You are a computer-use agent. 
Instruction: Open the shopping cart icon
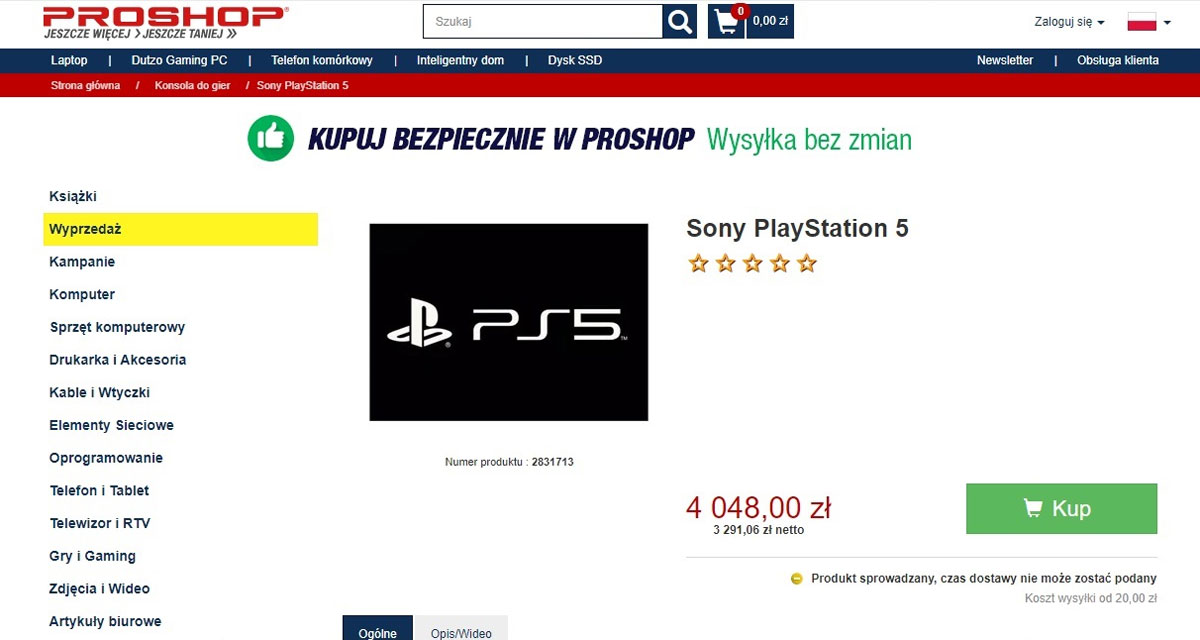pyautogui.click(x=726, y=21)
